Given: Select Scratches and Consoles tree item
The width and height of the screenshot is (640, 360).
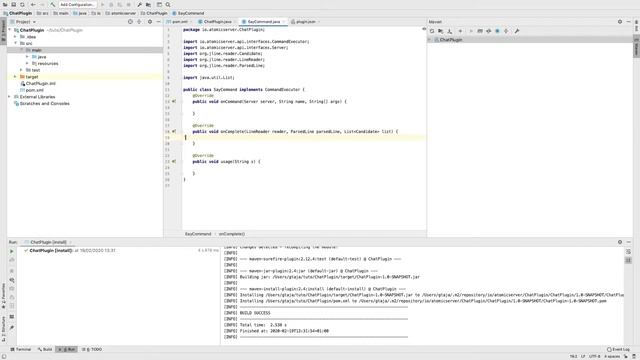Looking at the screenshot, I should click(41, 103).
